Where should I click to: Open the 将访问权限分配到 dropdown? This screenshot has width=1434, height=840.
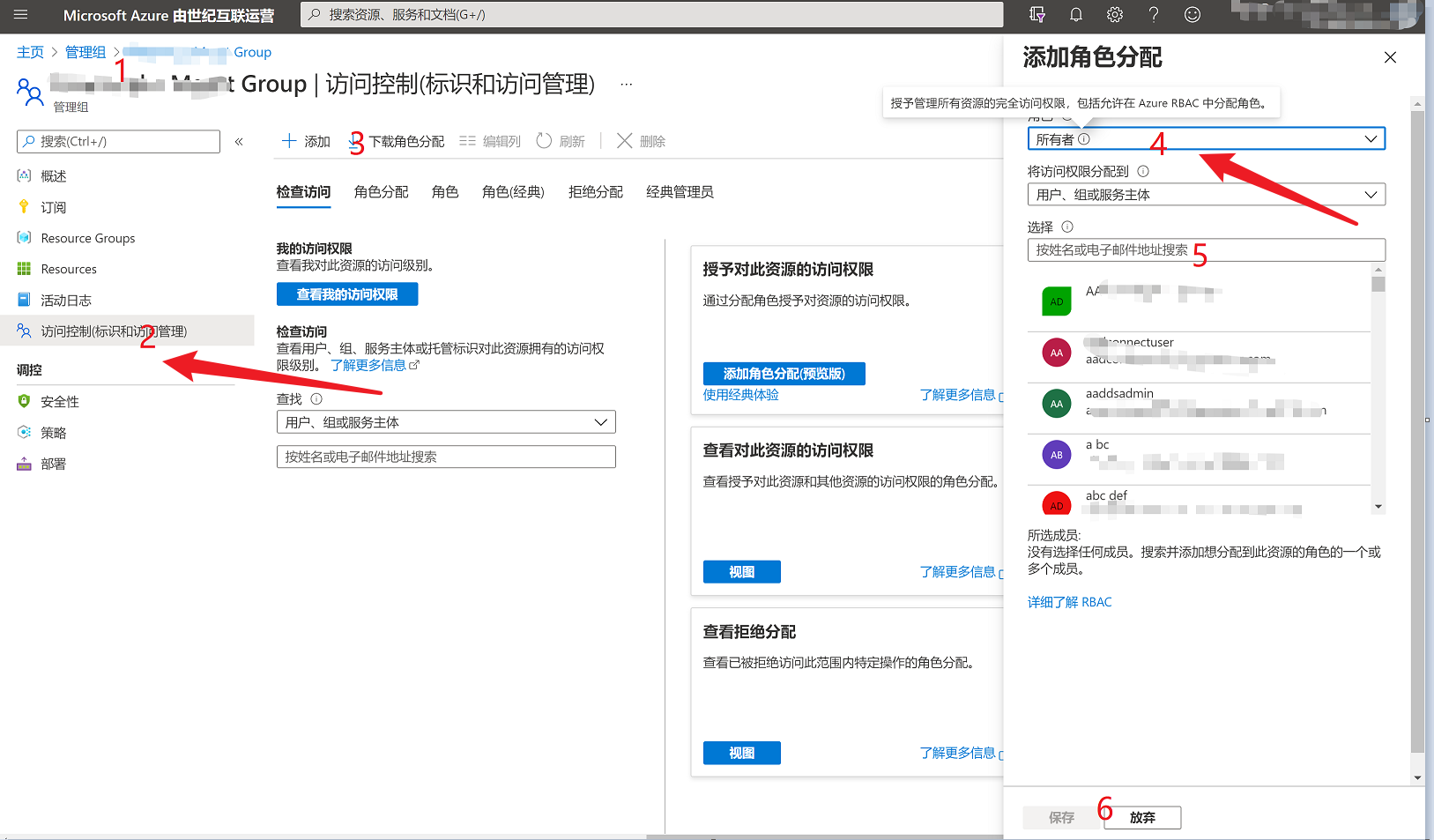click(1206, 195)
